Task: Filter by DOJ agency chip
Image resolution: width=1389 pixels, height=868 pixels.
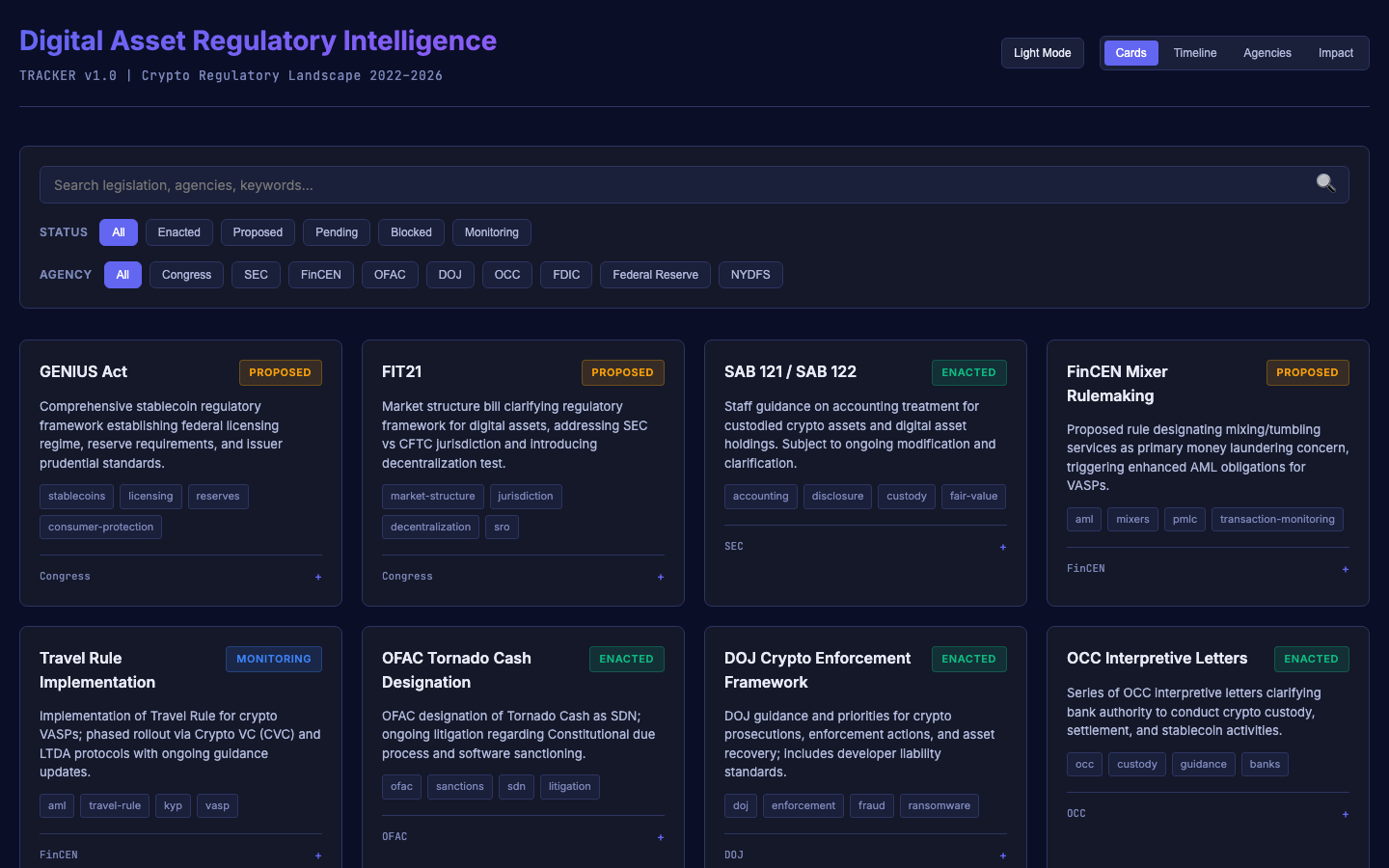Action: tap(450, 275)
